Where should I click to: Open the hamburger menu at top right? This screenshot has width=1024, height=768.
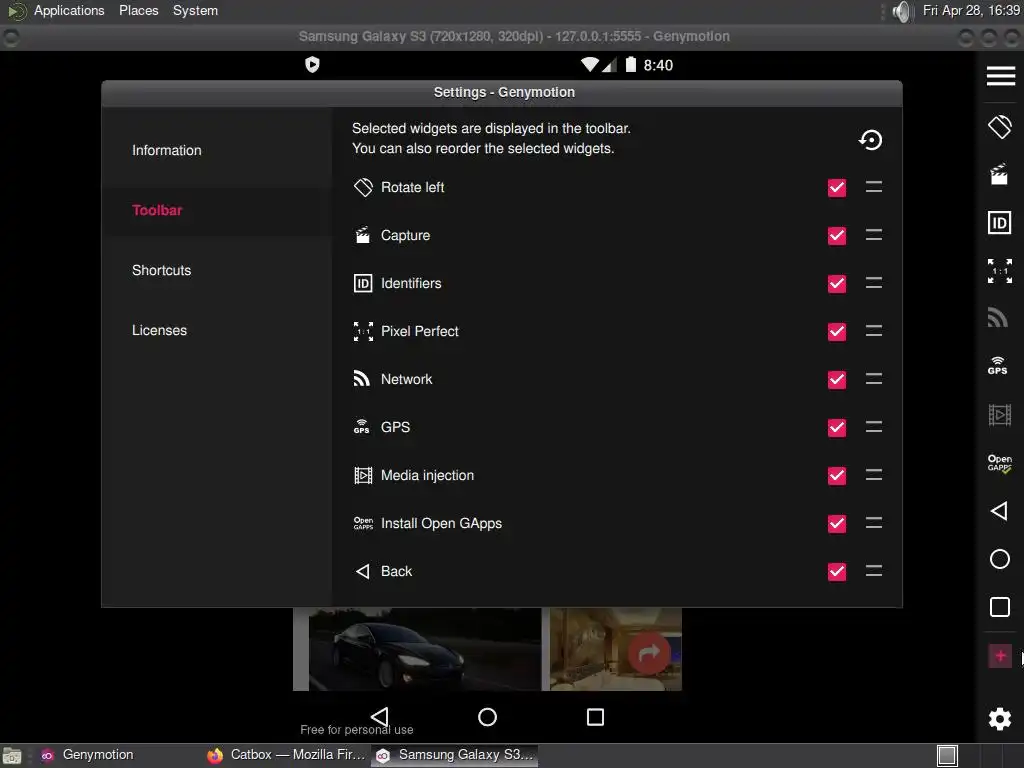click(1000, 76)
